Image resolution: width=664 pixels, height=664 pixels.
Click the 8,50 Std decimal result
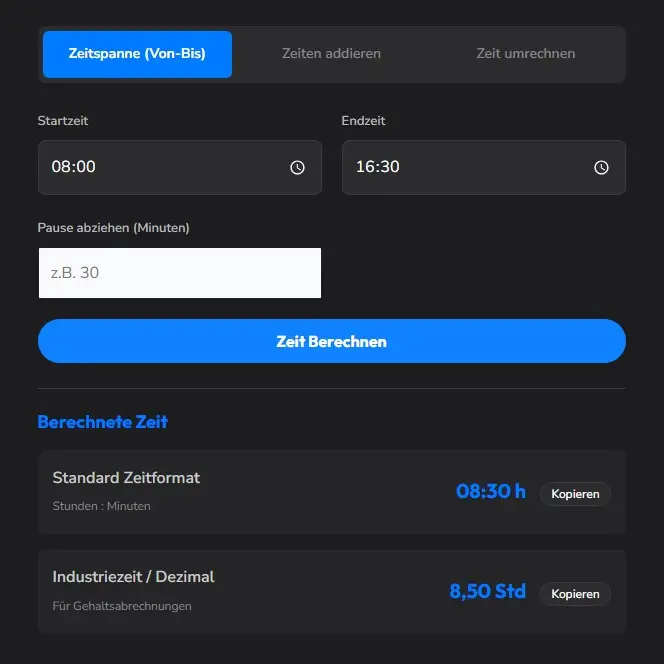click(487, 592)
